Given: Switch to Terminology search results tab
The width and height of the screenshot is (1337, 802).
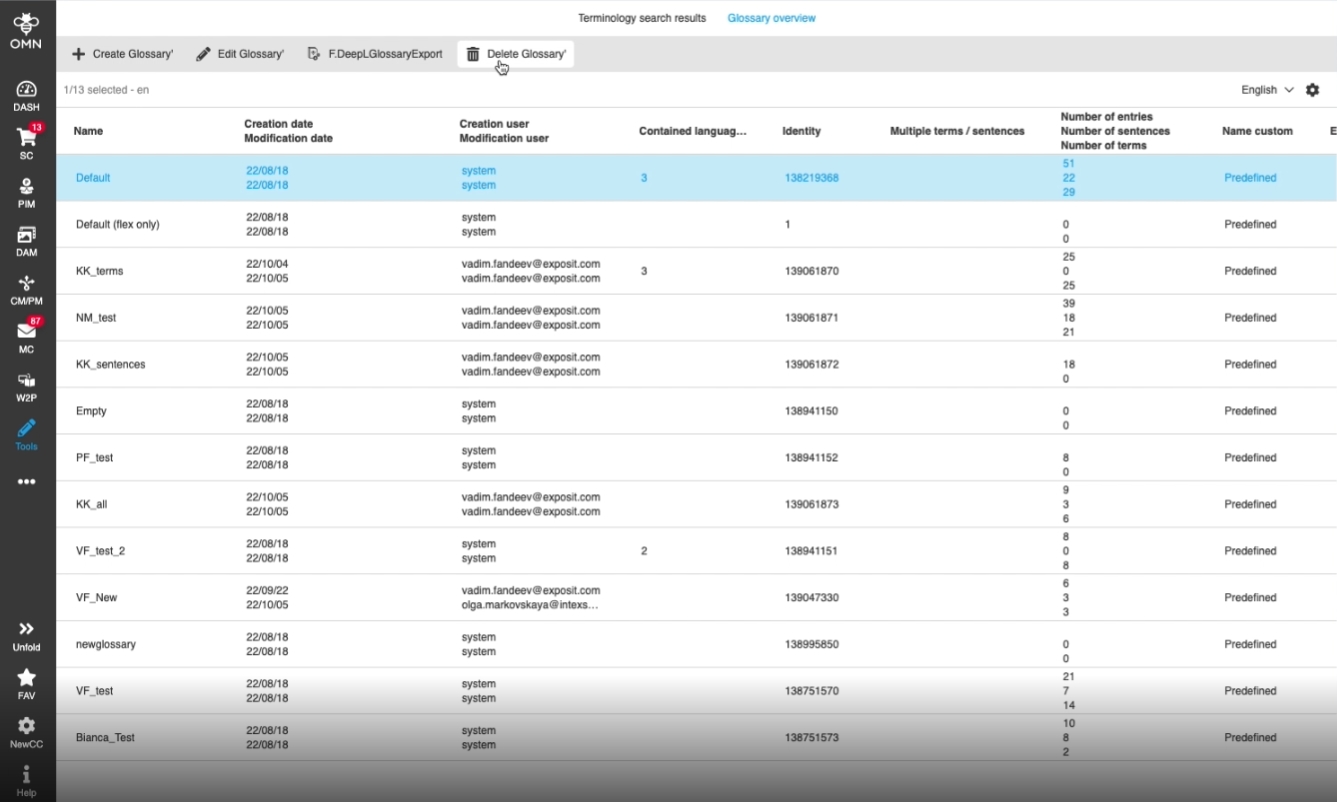Looking at the screenshot, I should tap(642, 18).
